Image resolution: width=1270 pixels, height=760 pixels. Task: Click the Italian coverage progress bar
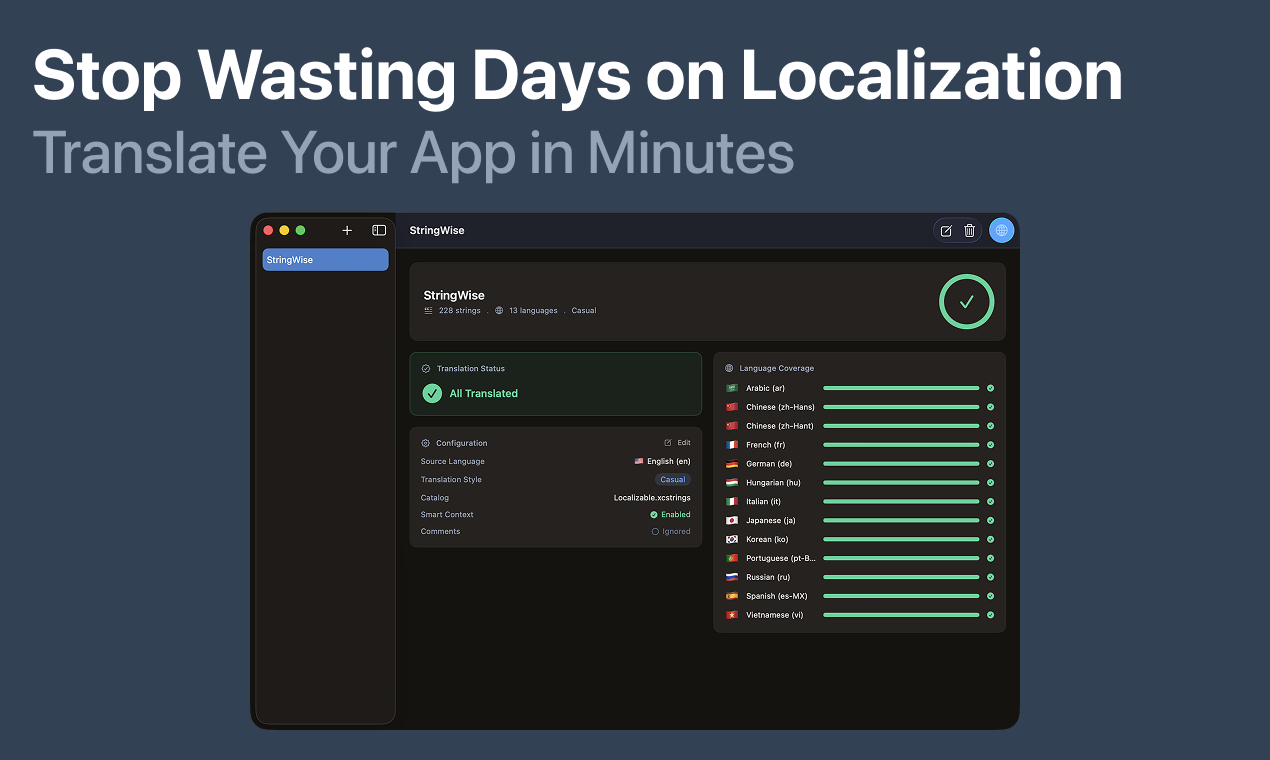[901, 502]
